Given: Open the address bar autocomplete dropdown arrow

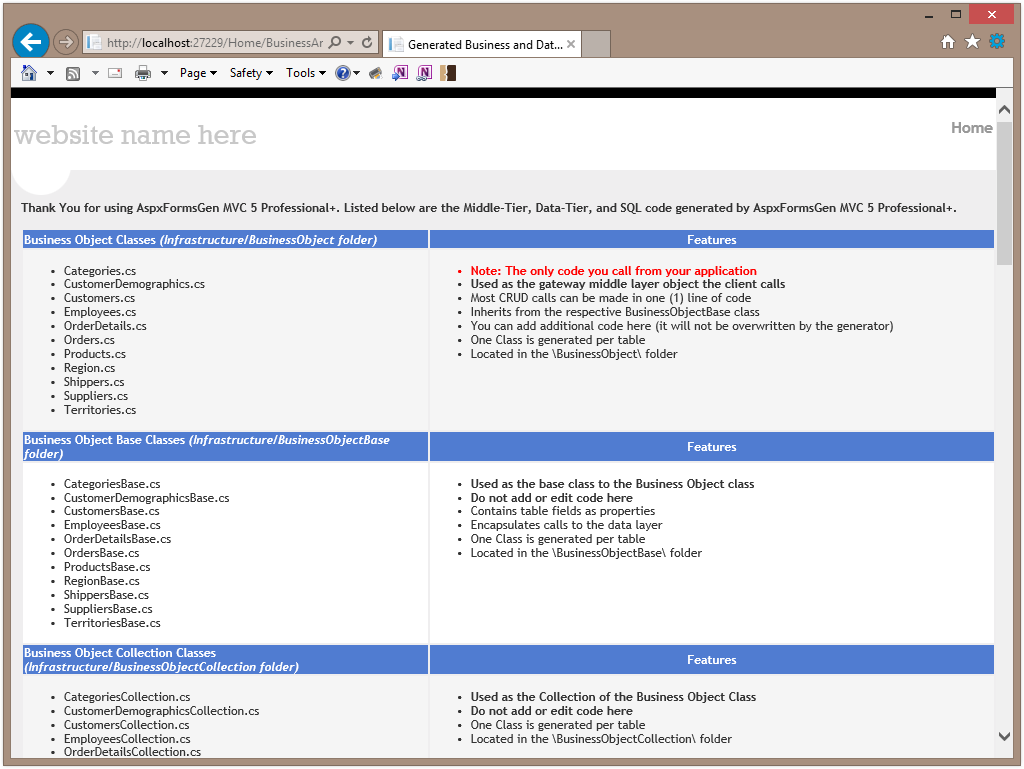Looking at the screenshot, I should point(351,42).
